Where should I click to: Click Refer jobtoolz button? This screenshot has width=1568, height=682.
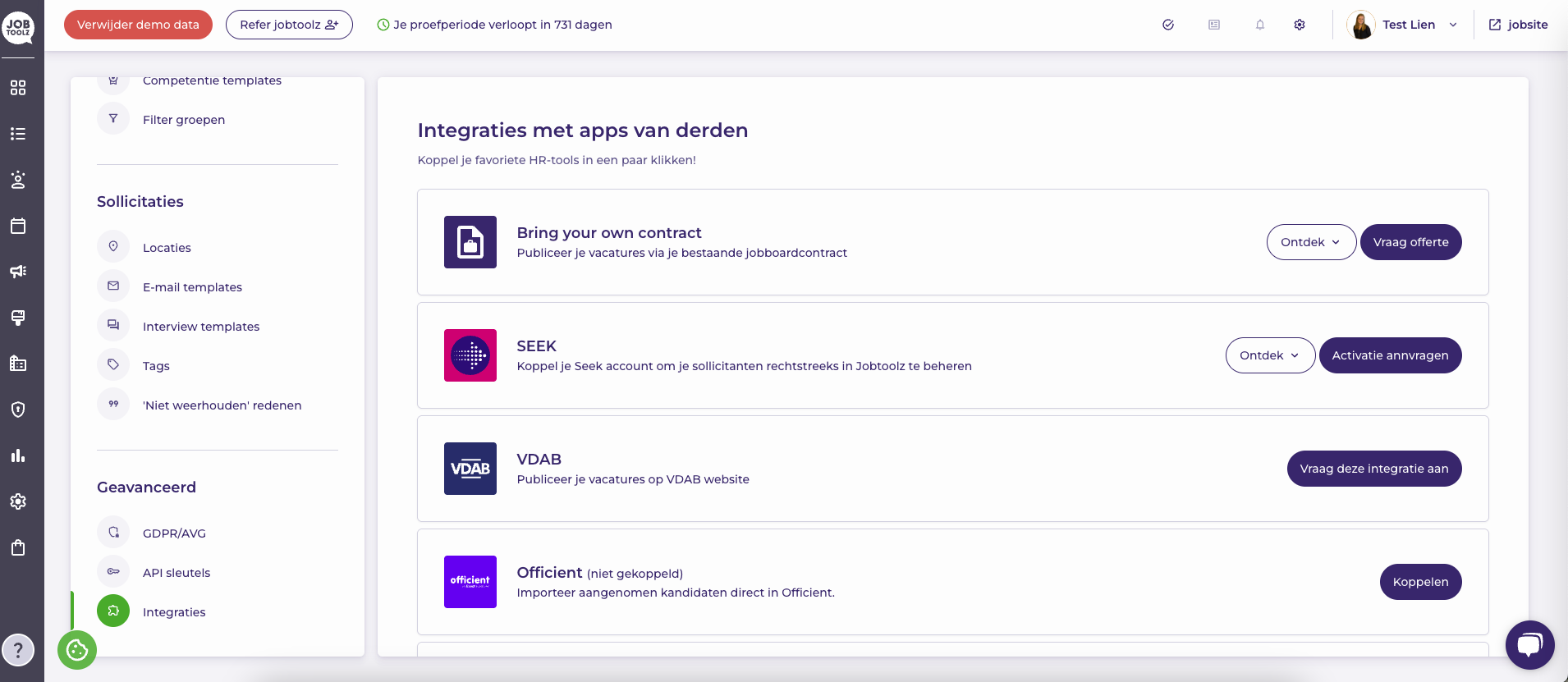[x=289, y=25]
